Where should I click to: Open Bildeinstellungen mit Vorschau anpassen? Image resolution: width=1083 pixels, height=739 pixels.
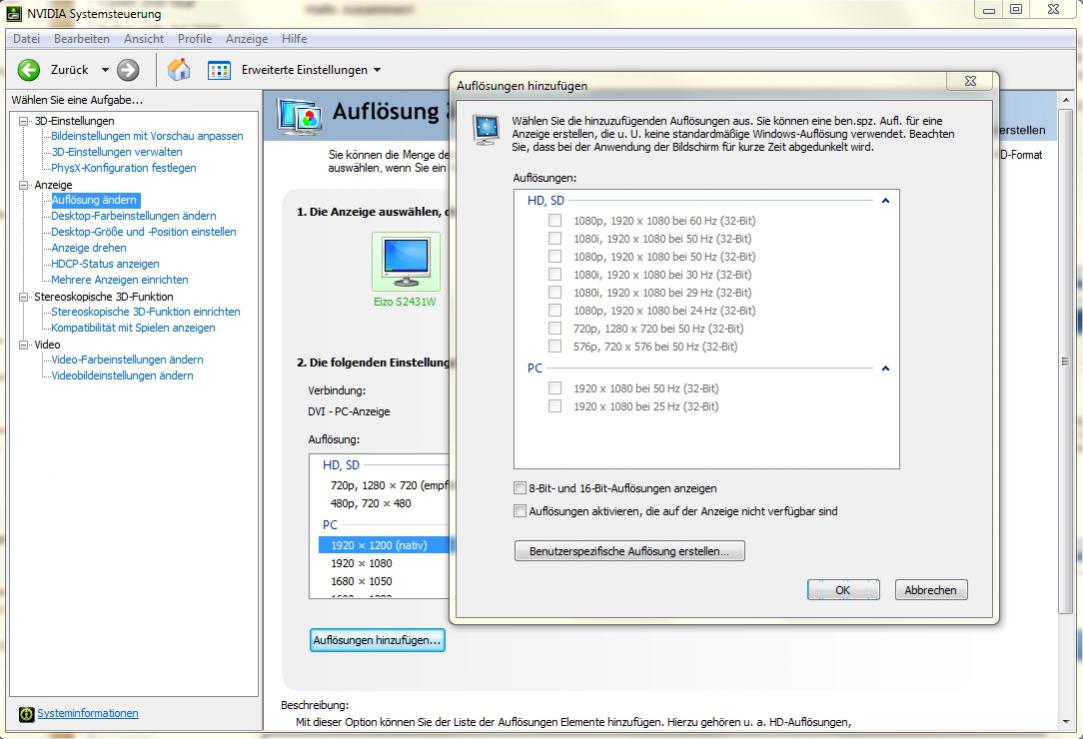(x=147, y=136)
